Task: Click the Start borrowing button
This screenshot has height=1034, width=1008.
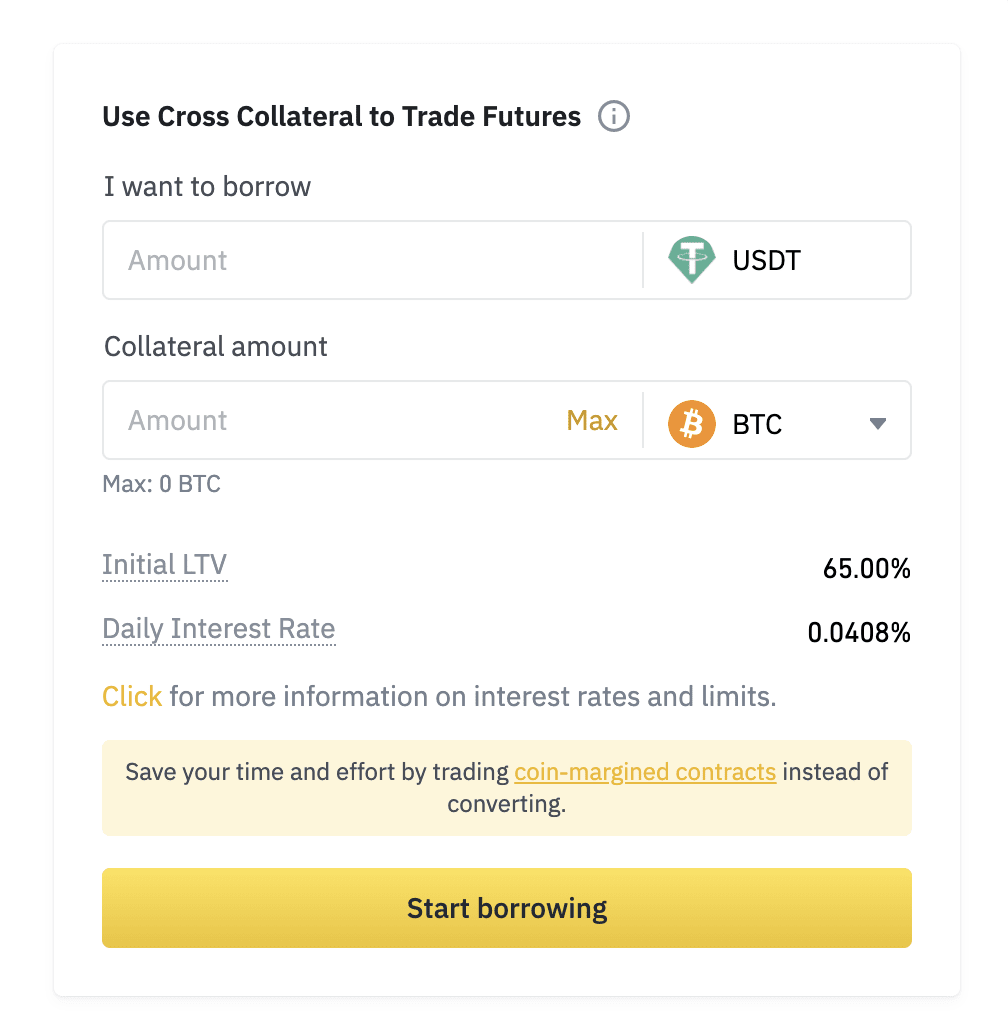Action: 506,908
